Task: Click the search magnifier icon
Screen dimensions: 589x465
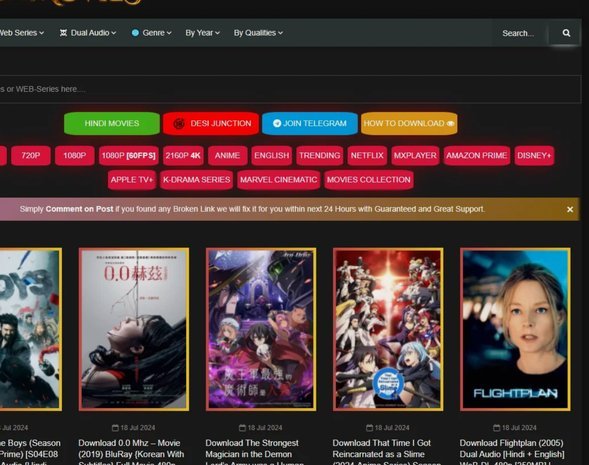Action: coord(566,33)
